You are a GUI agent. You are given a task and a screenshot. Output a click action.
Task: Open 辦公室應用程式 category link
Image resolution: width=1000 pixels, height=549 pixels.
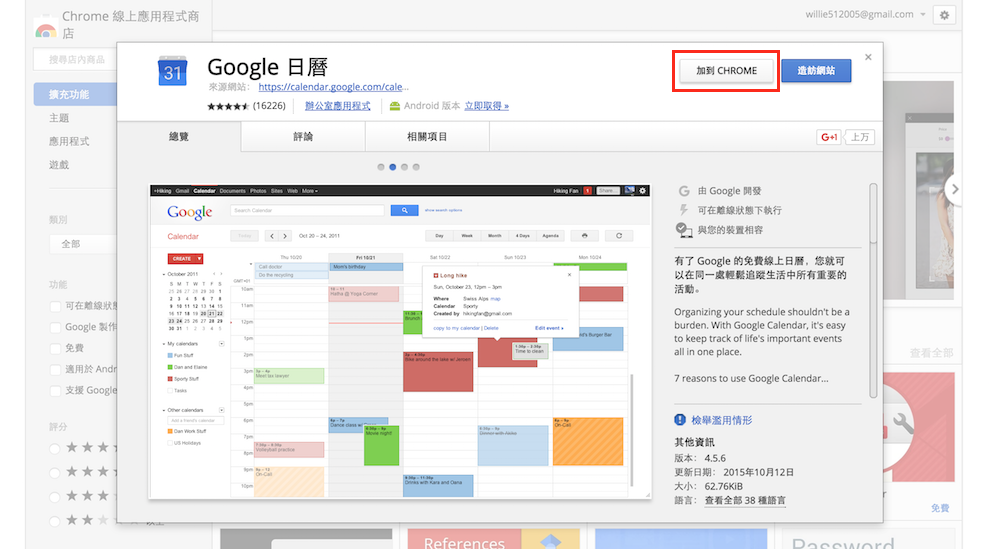click(337, 106)
